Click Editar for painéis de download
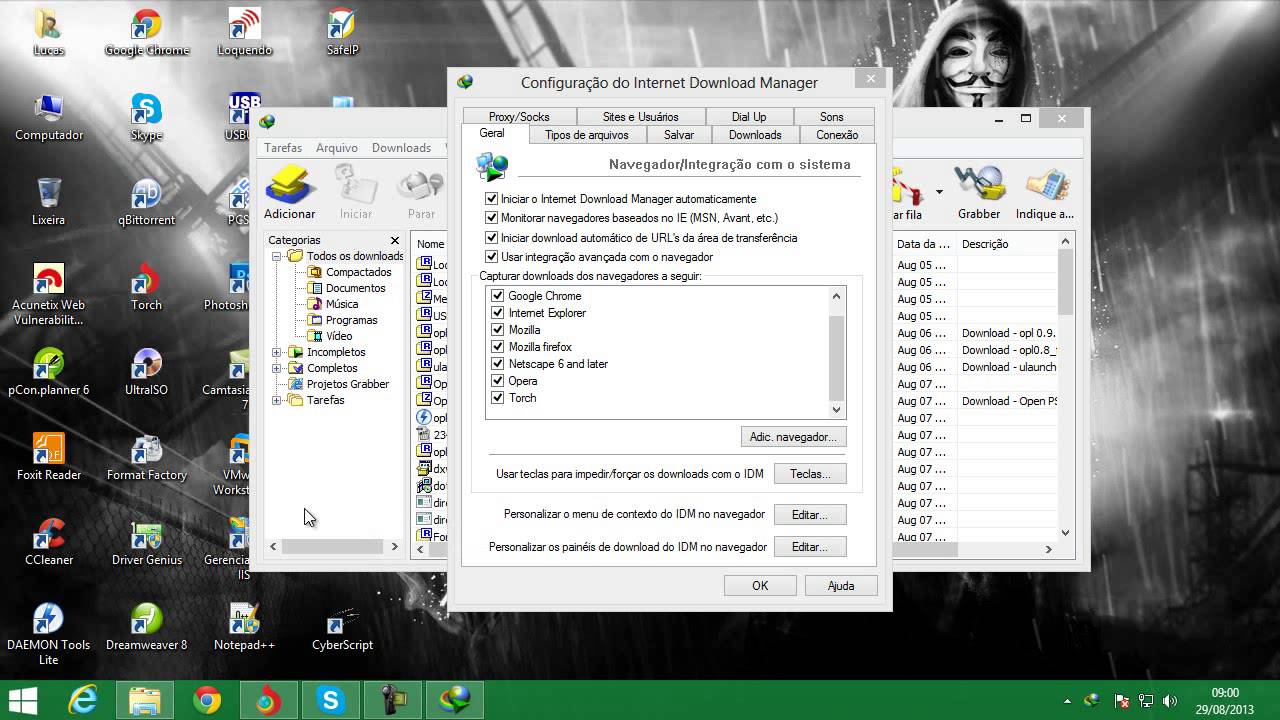The height and width of the screenshot is (720, 1280). [x=809, y=547]
